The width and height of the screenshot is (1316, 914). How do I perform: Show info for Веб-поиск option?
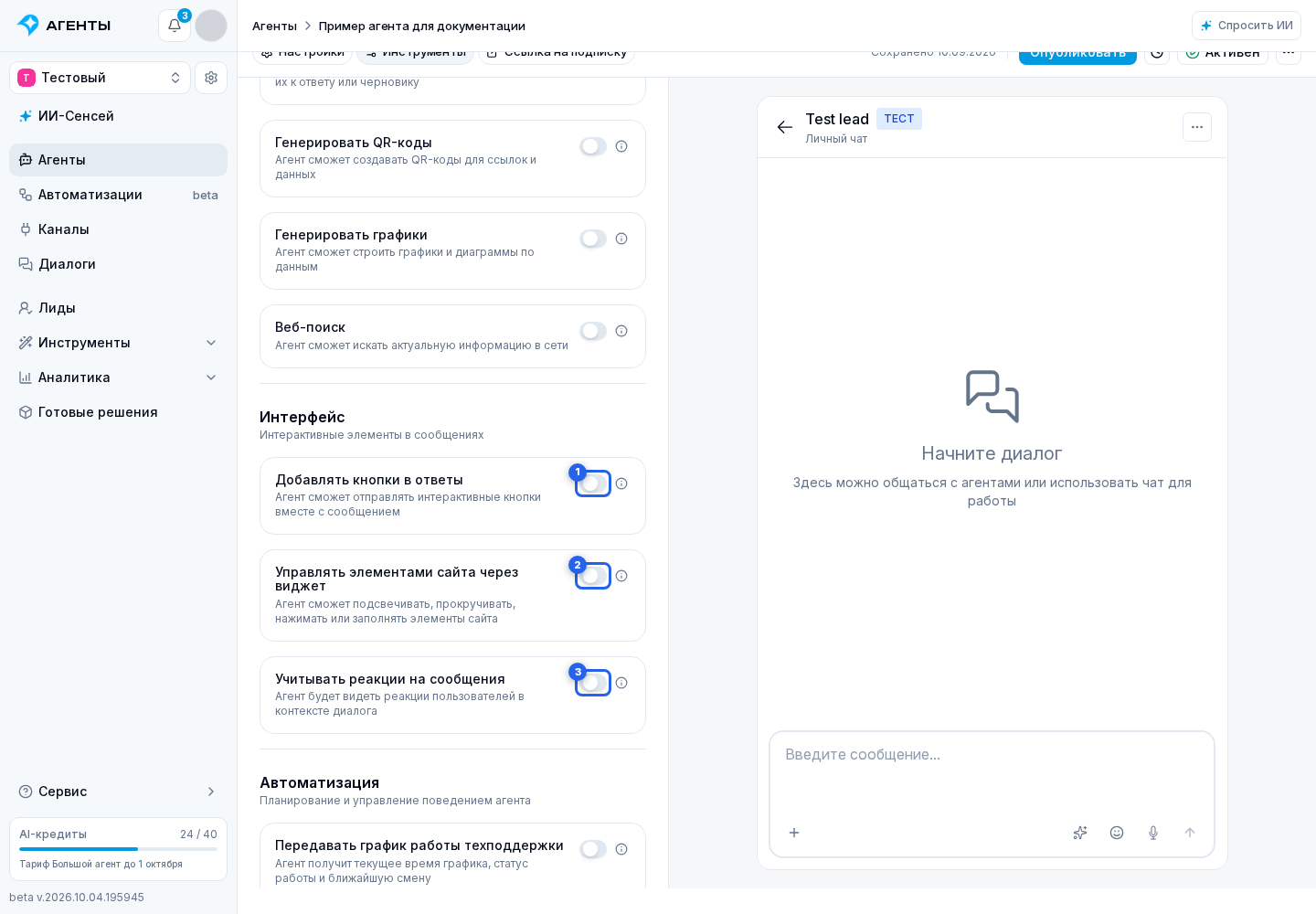tap(621, 331)
